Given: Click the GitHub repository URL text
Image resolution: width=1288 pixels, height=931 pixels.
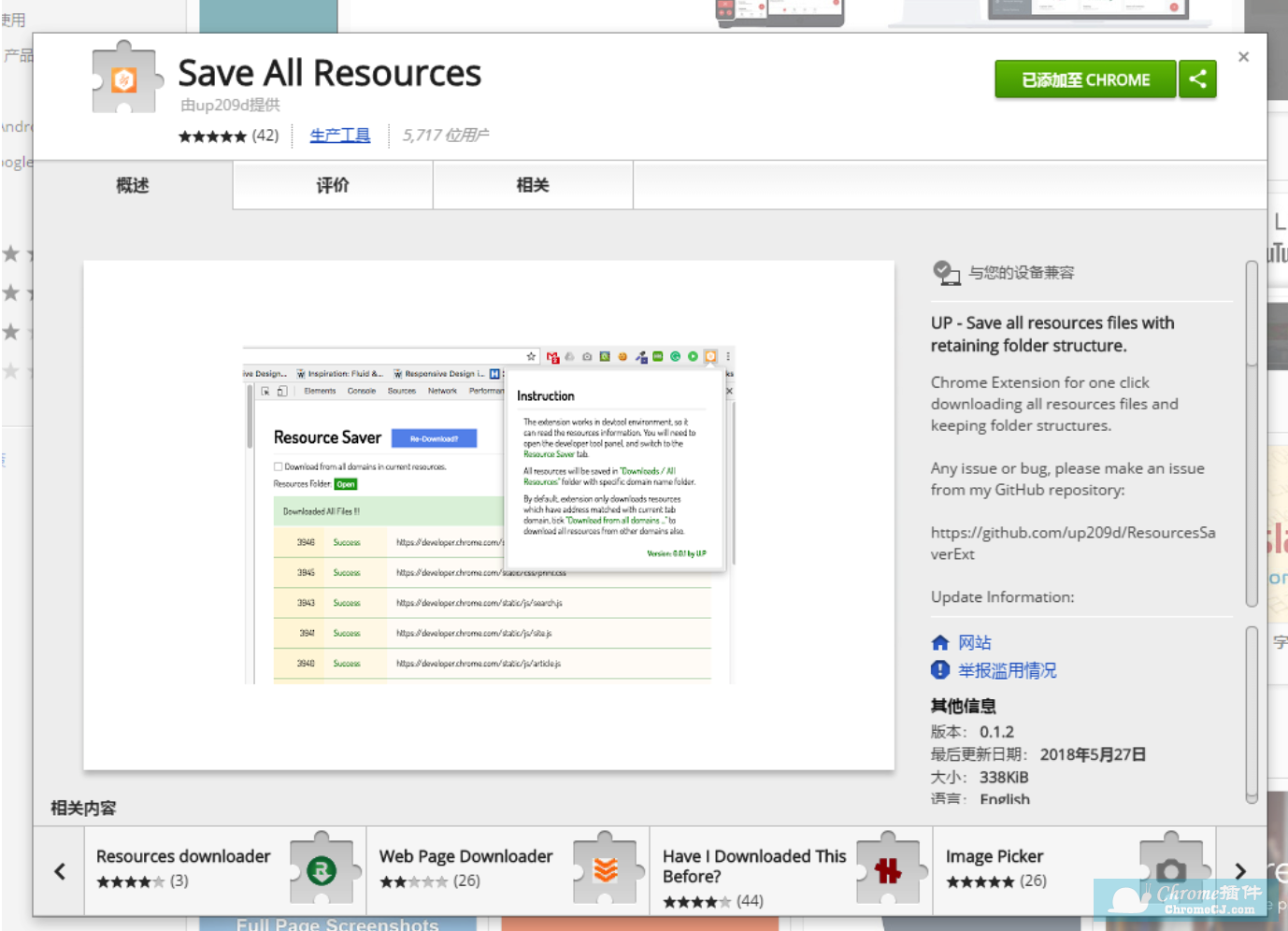Looking at the screenshot, I should coord(1073,543).
